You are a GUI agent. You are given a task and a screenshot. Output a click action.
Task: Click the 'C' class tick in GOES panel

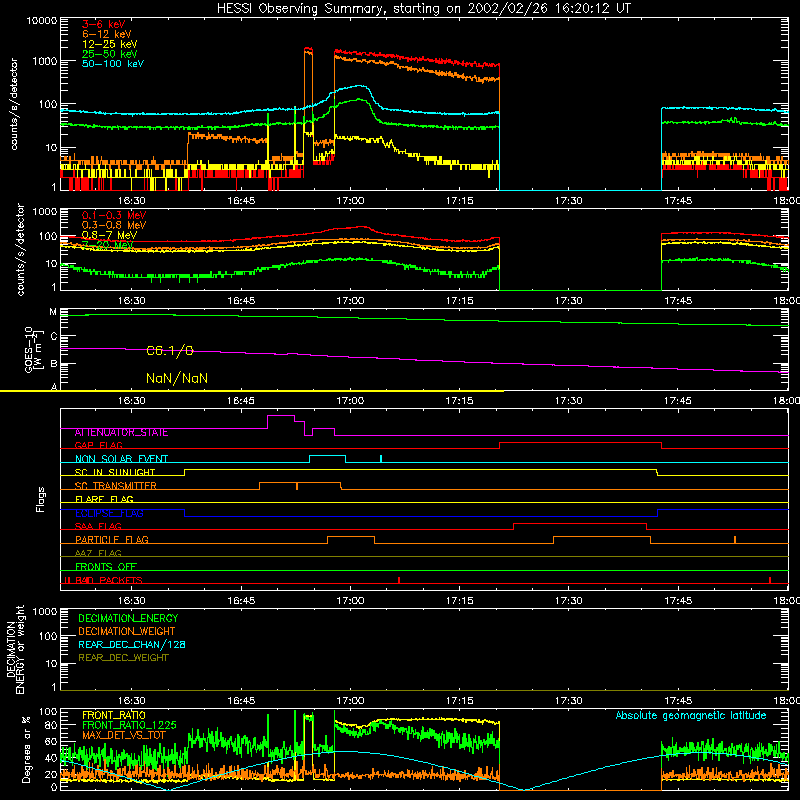coord(54,337)
